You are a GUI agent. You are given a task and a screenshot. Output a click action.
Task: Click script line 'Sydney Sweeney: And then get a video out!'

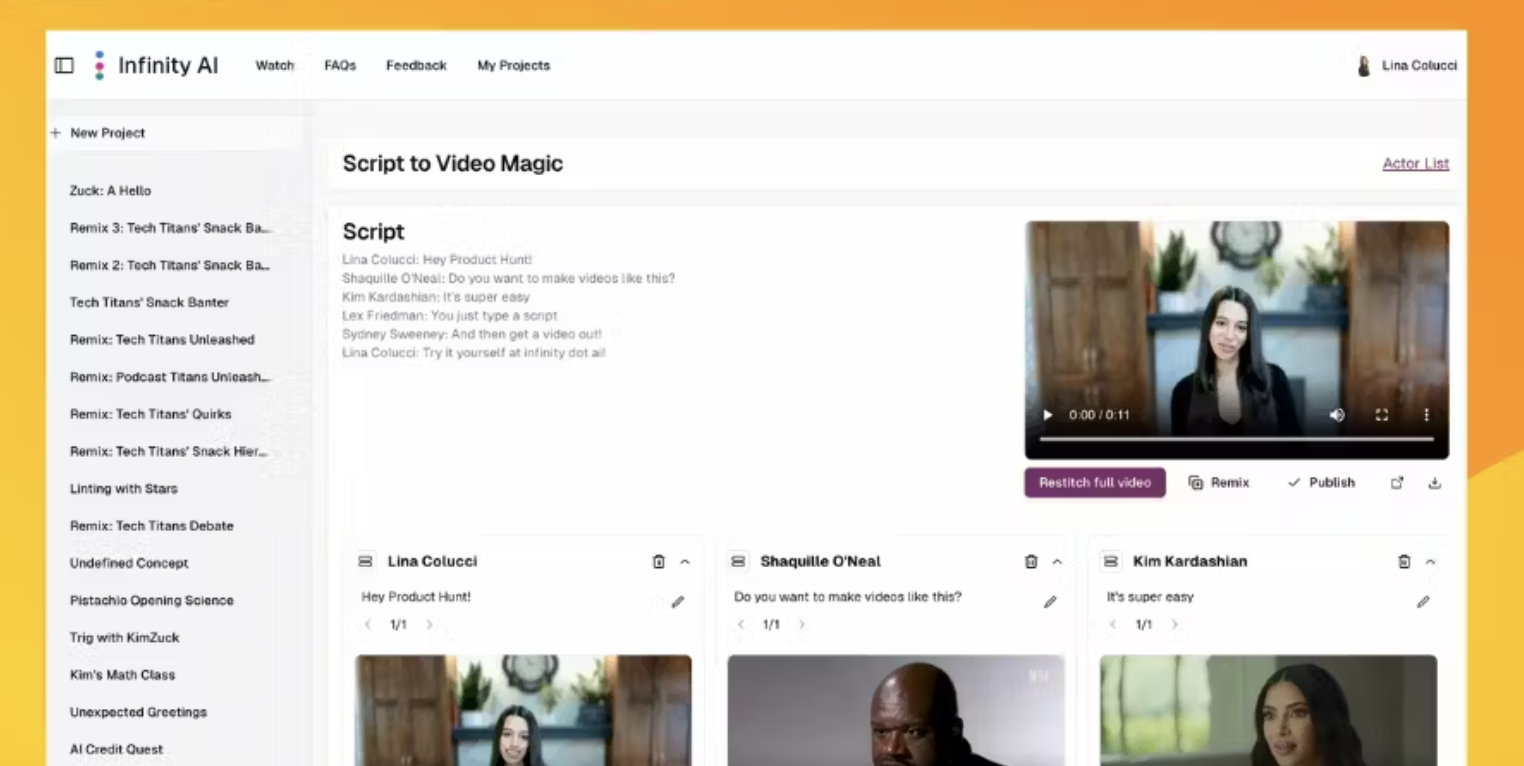click(472, 334)
